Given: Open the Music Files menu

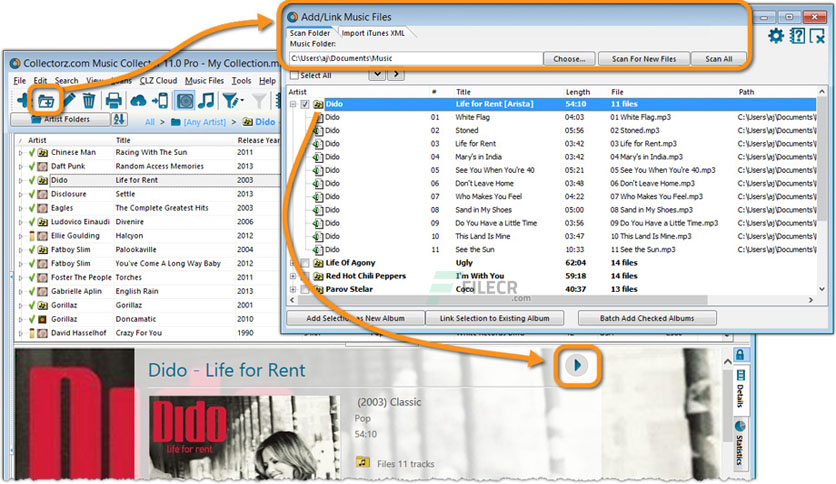Looking at the screenshot, I should click(x=204, y=80).
